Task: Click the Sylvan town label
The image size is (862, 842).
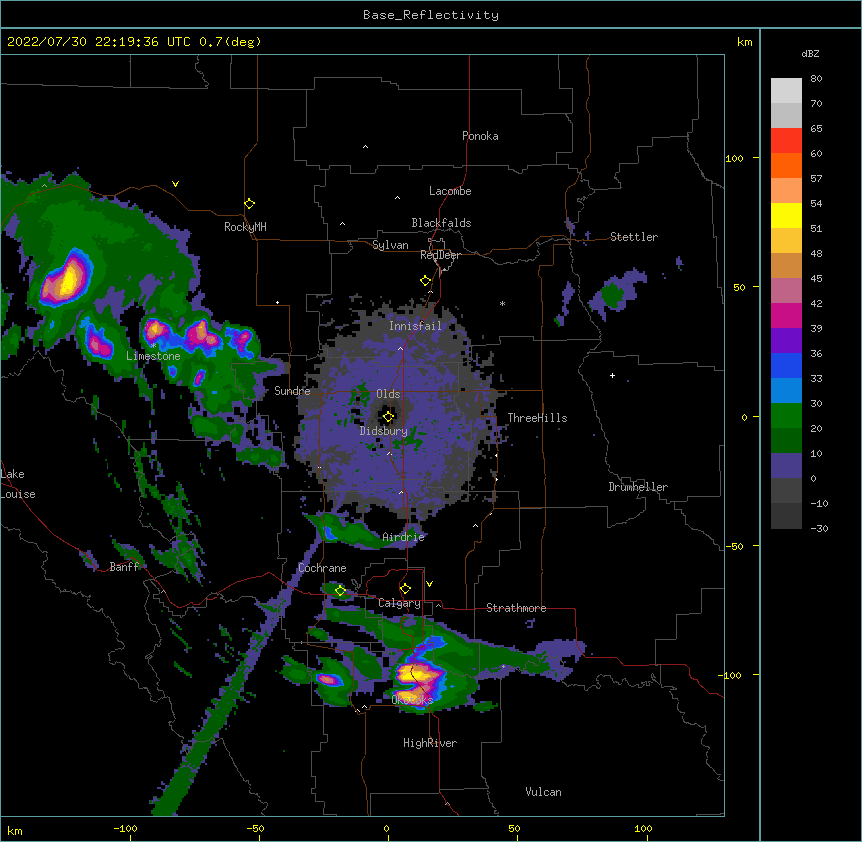Action: point(390,245)
